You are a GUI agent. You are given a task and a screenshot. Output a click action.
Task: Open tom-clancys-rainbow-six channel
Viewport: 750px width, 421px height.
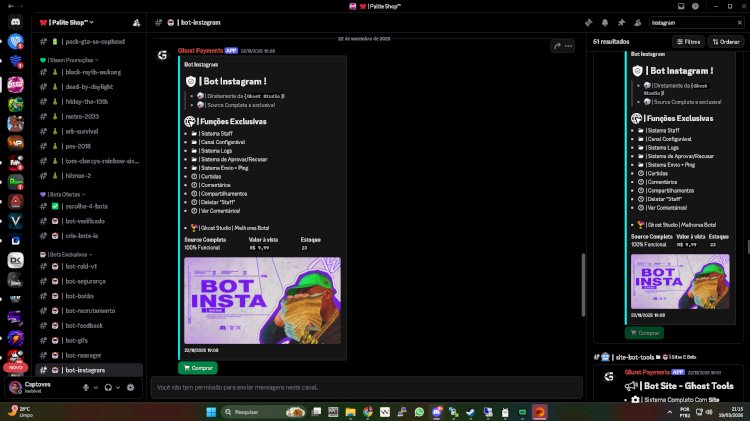[x=89, y=161]
